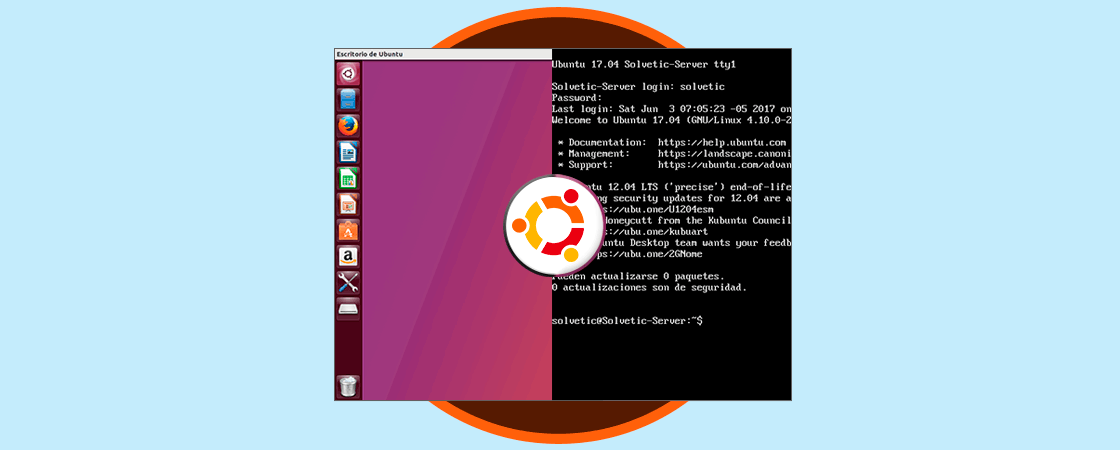Open the Files manager in the launcher
Viewport: 1120px width, 450px height.
click(348, 99)
